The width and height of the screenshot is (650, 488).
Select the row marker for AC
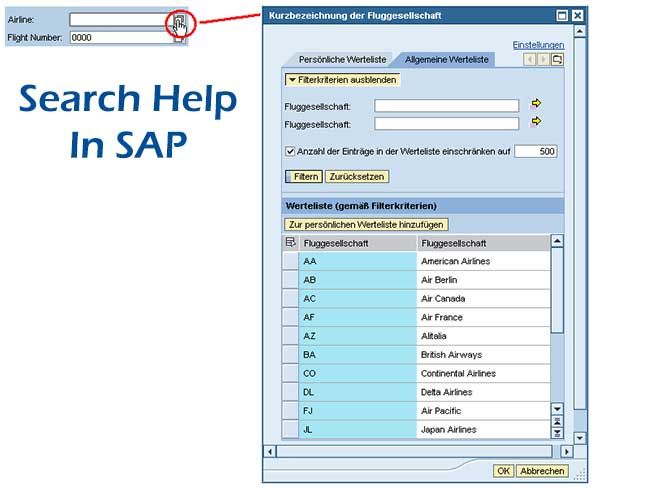point(291,299)
